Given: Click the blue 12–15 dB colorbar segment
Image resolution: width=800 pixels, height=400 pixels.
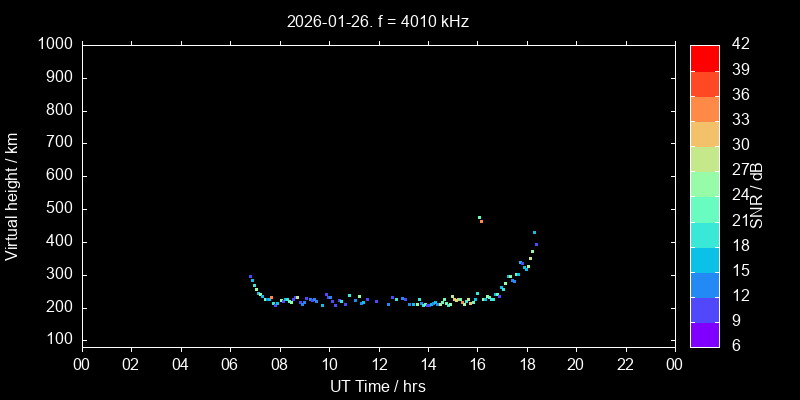Looking at the screenshot, I should point(704,284).
